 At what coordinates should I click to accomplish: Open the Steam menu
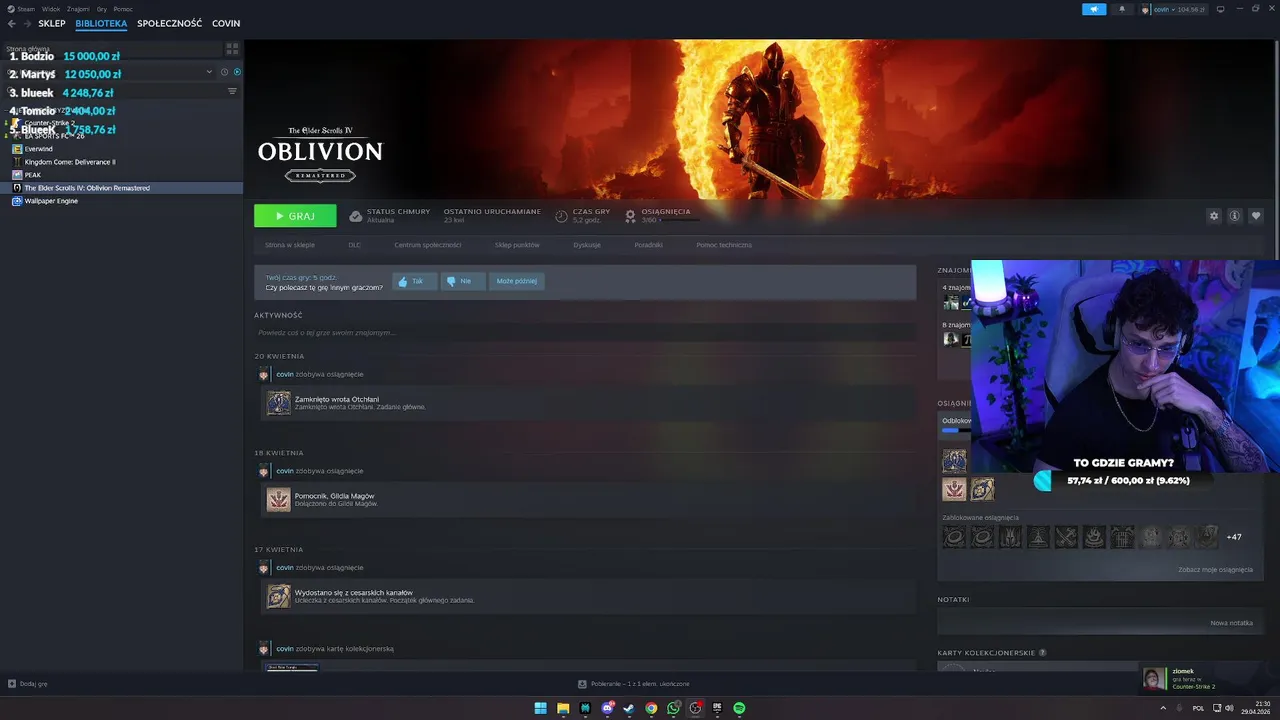coord(22,9)
